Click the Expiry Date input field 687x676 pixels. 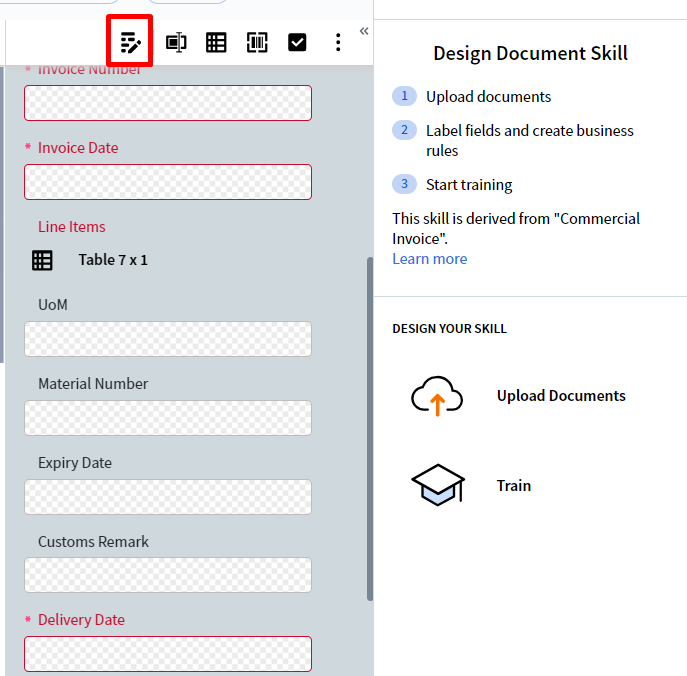(x=168, y=497)
